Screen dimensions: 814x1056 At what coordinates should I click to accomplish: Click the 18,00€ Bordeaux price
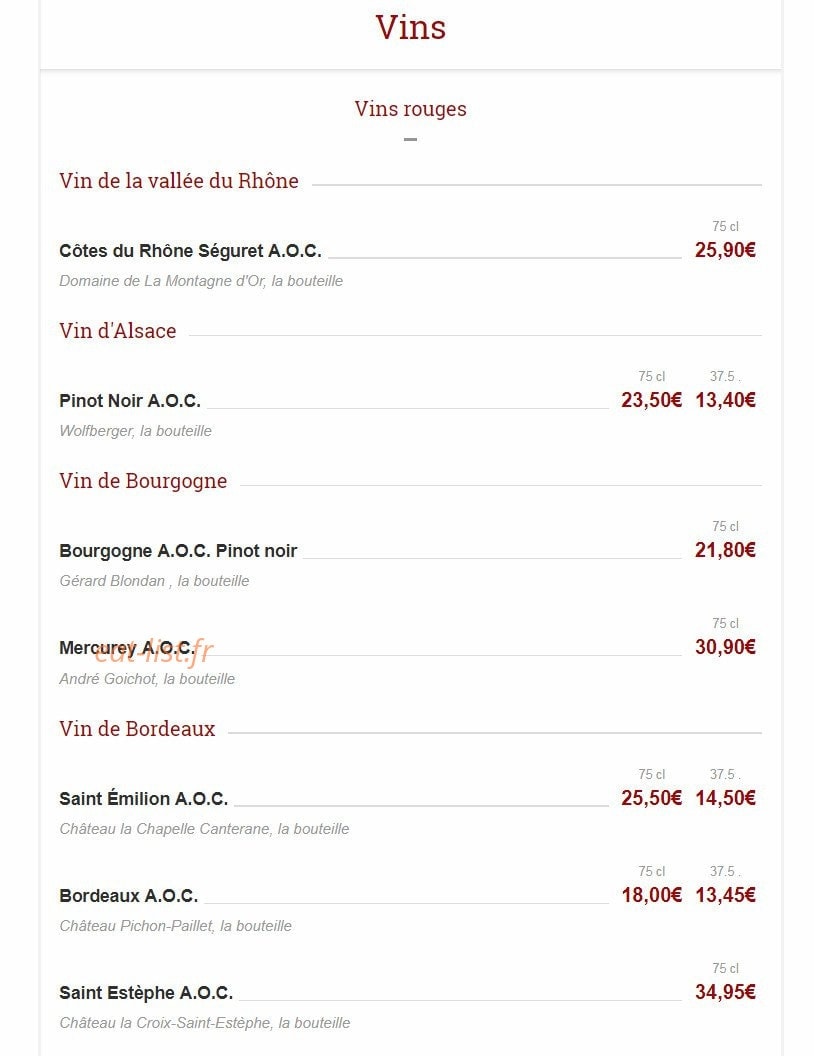click(651, 895)
